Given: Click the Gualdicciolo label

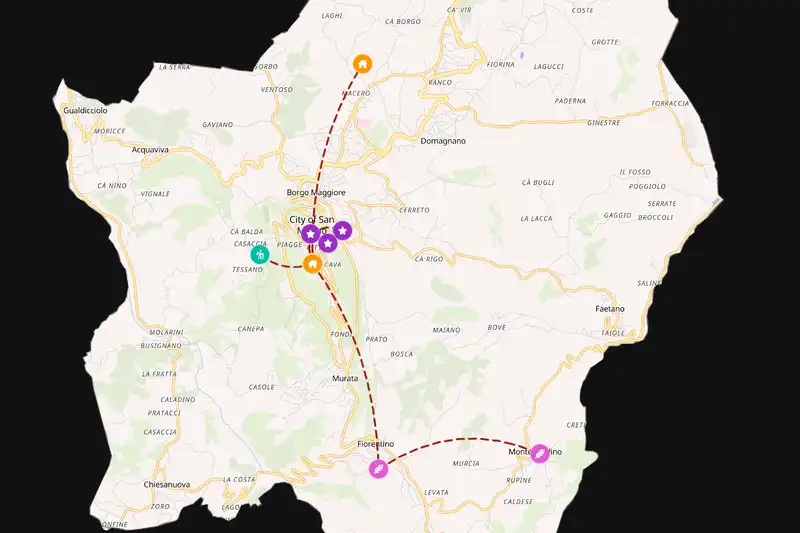Looking at the screenshot, I should point(85,110).
